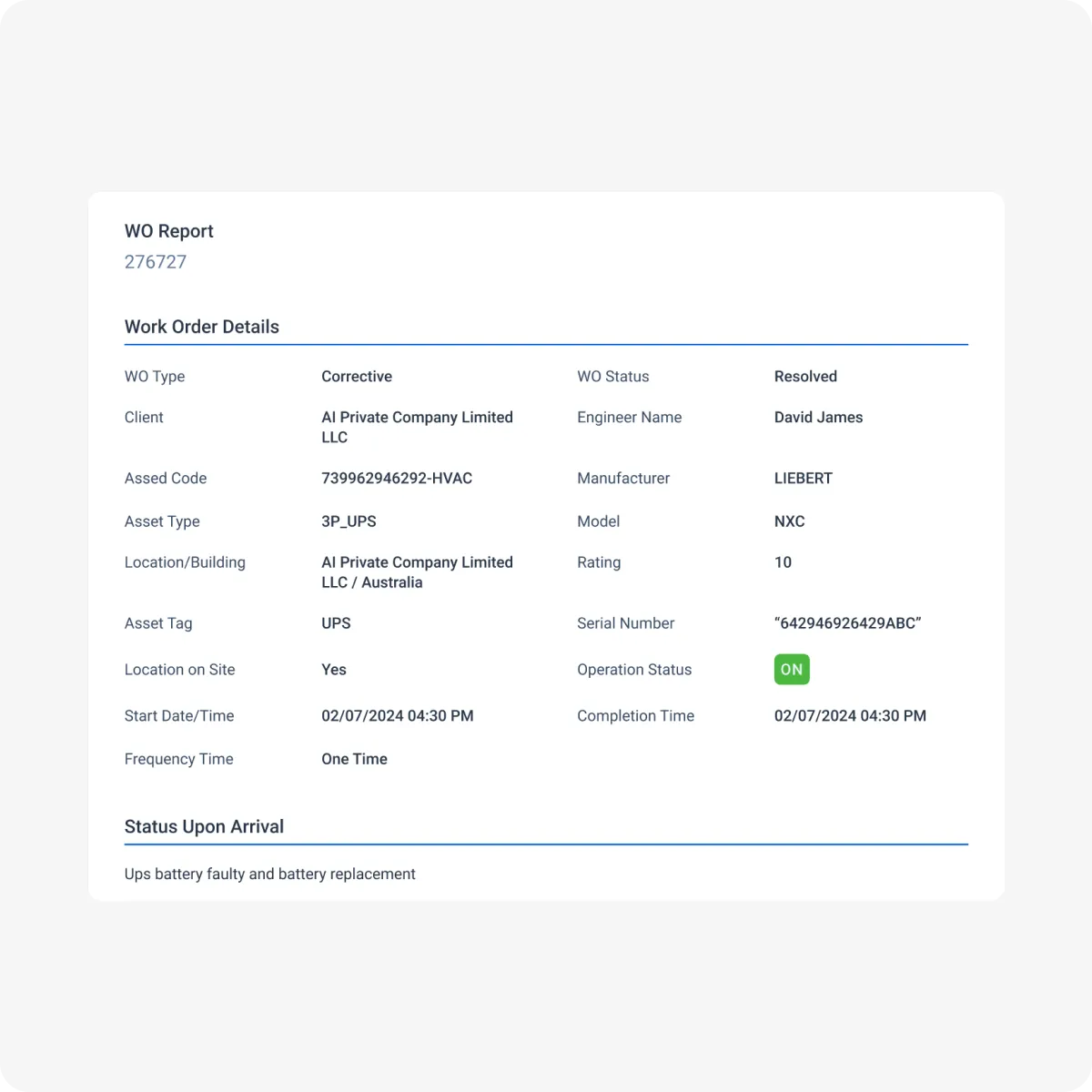Click Serial Number 642946926429ABC
The height and width of the screenshot is (1092, 1092).
[x=847, y=623]
